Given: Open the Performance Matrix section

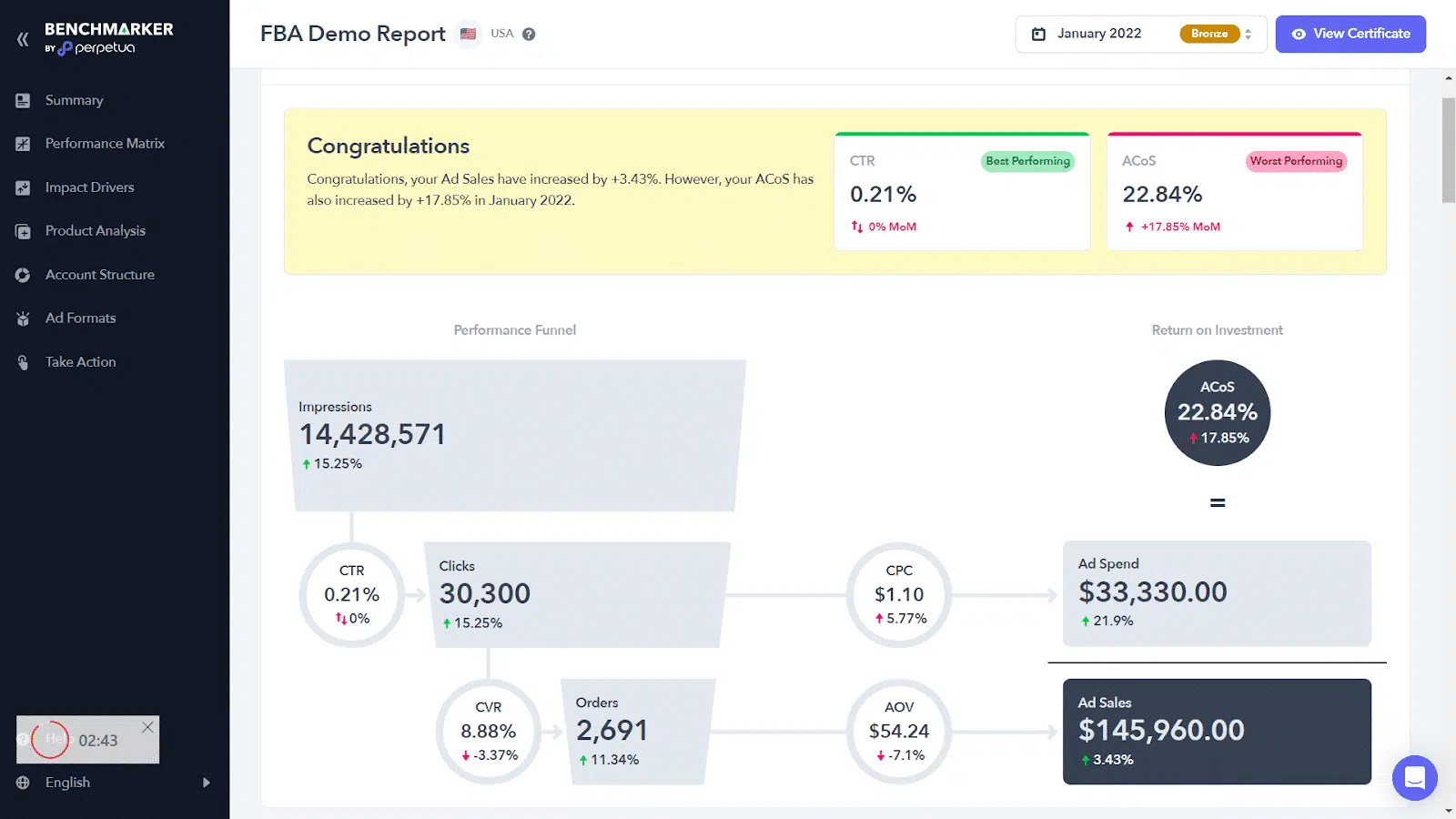Looking at the screenshot, I should pyautogui.click(x=105, y=144).
